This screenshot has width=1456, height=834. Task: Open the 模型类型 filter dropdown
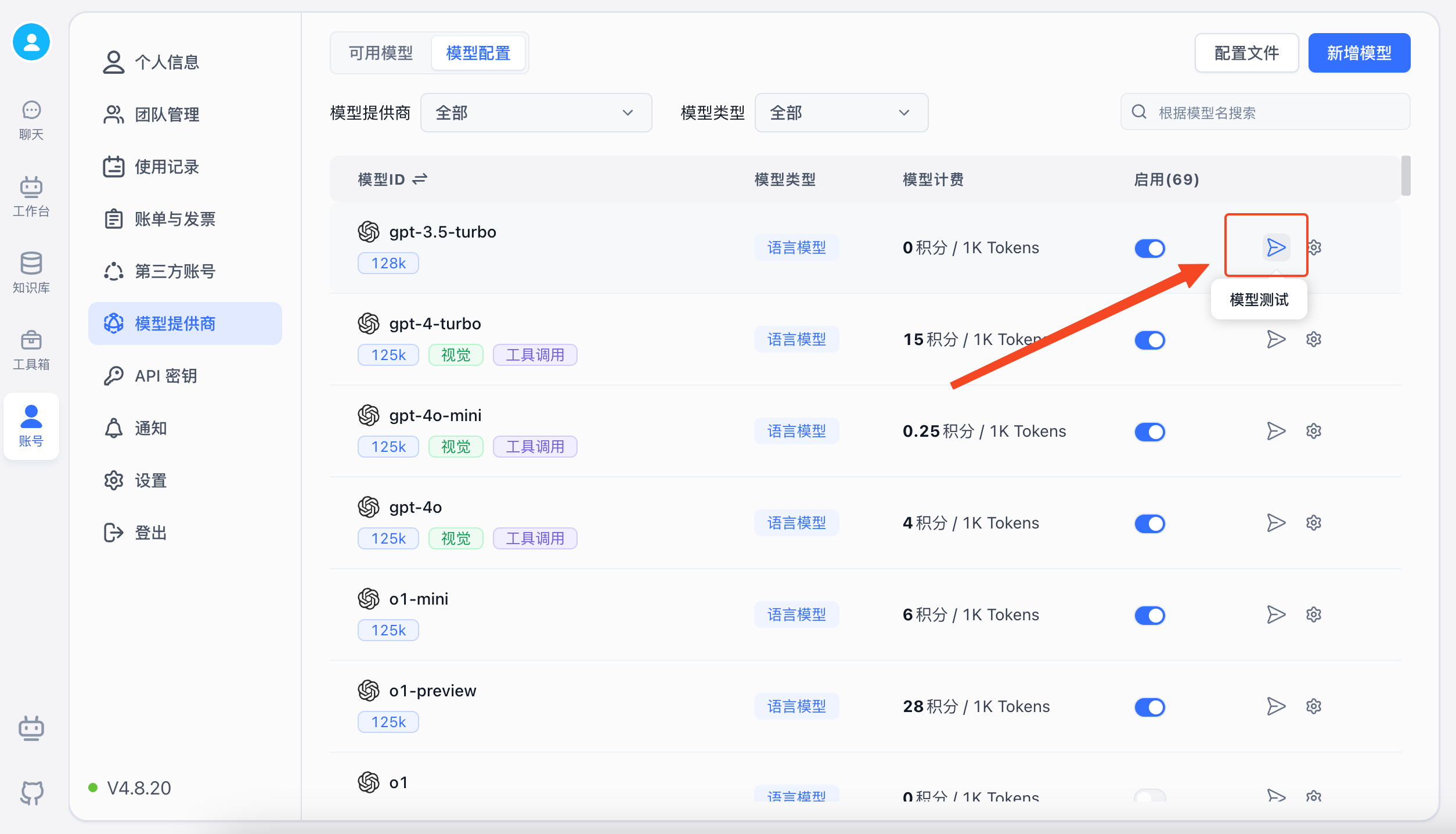tap(841, 113)
